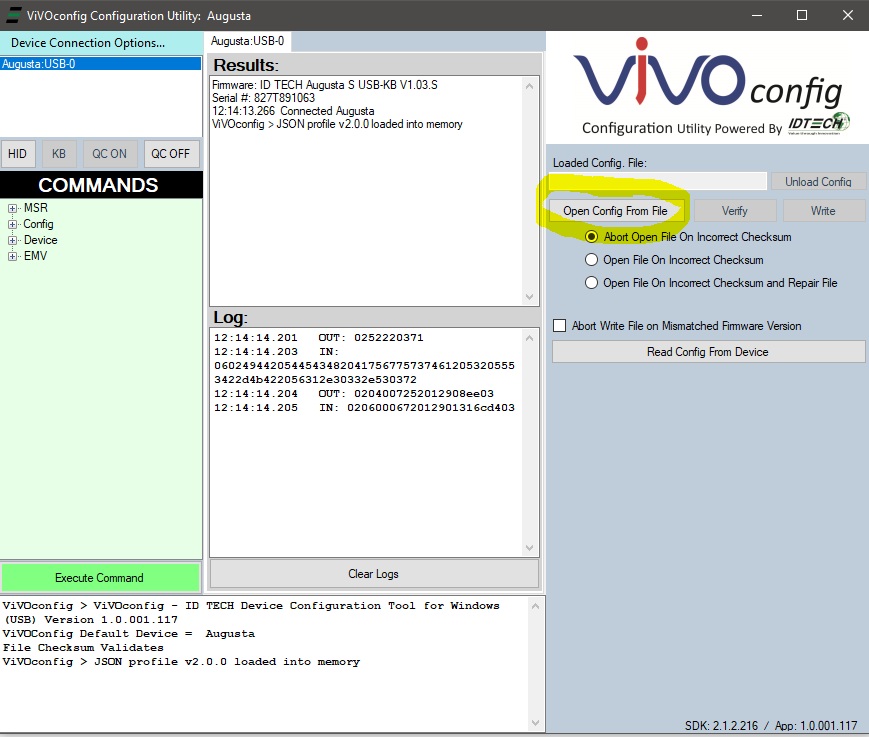Select the Config tree item label
The image size is (869, 737).
click(x=38, y=224)
